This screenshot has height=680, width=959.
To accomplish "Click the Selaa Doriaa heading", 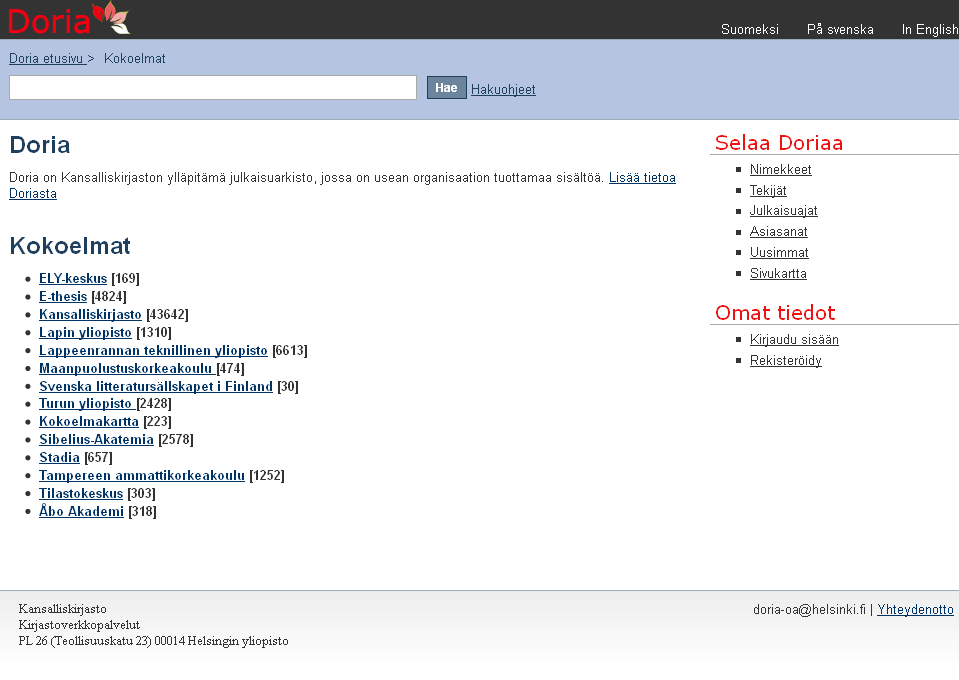I will [x=779, y=142].
